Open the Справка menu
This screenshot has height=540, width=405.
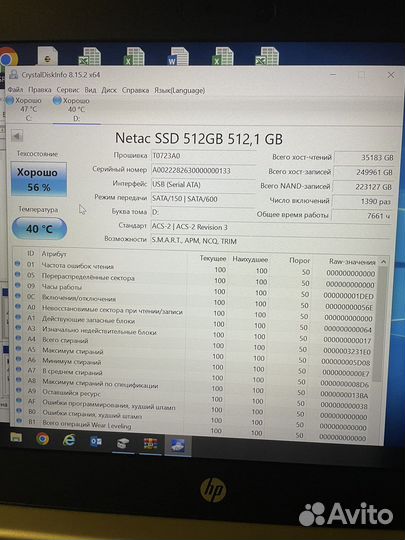click(x=135, y=90)
